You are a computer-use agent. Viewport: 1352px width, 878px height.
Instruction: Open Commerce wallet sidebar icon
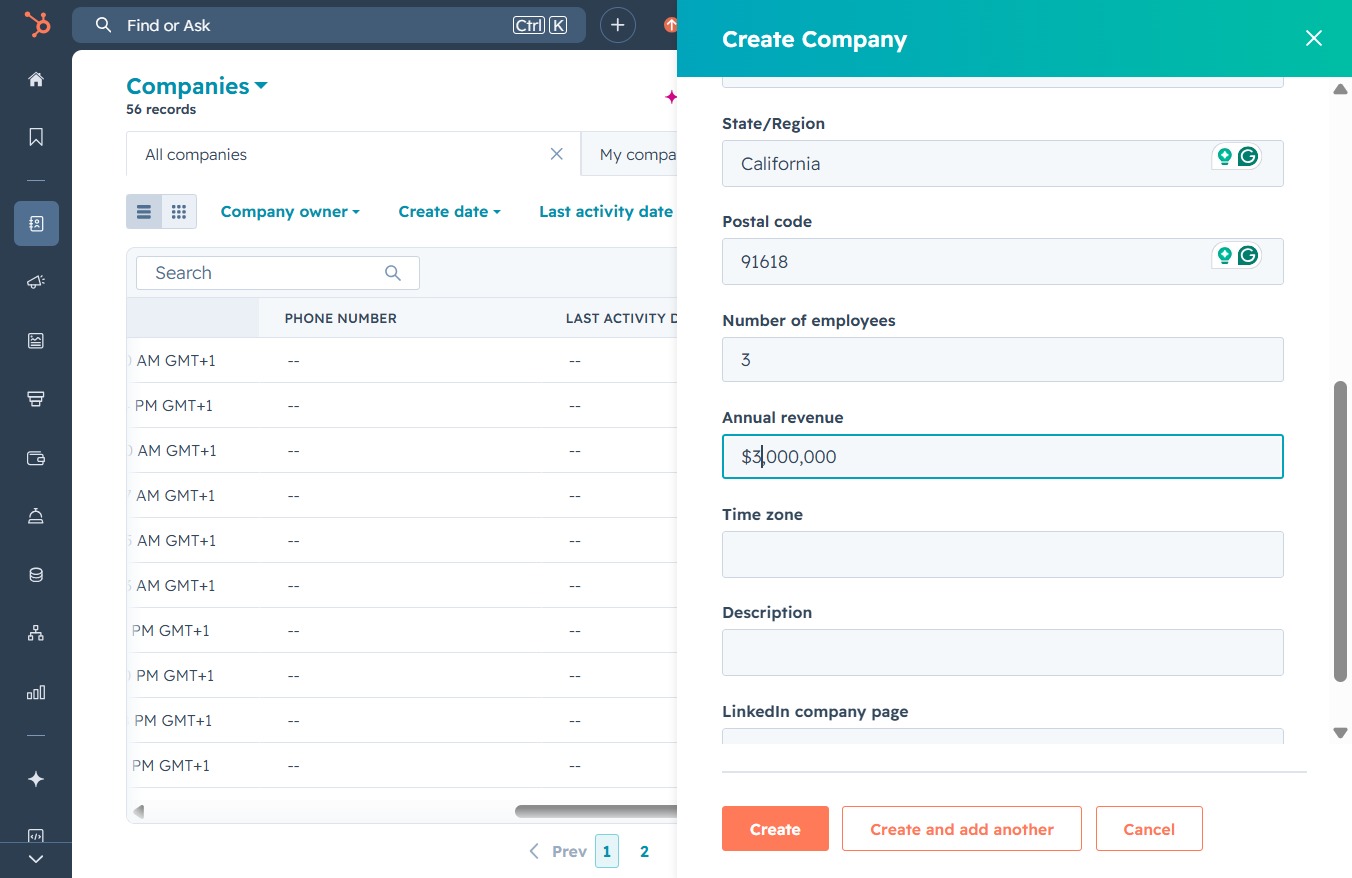coord(36,458)
